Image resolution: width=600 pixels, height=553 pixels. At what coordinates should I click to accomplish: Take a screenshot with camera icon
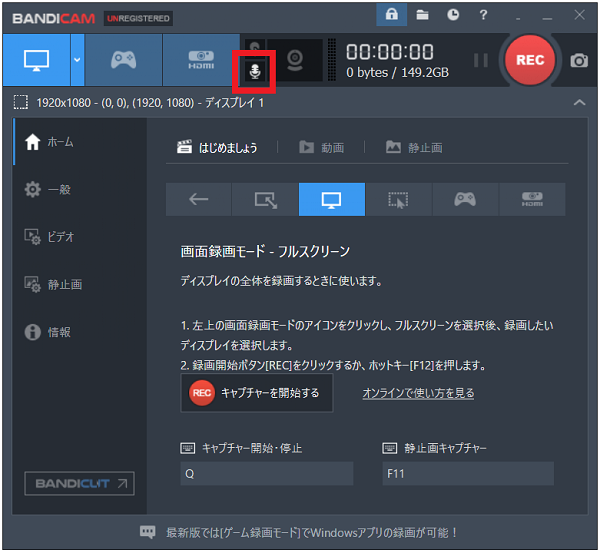[579, 60]
